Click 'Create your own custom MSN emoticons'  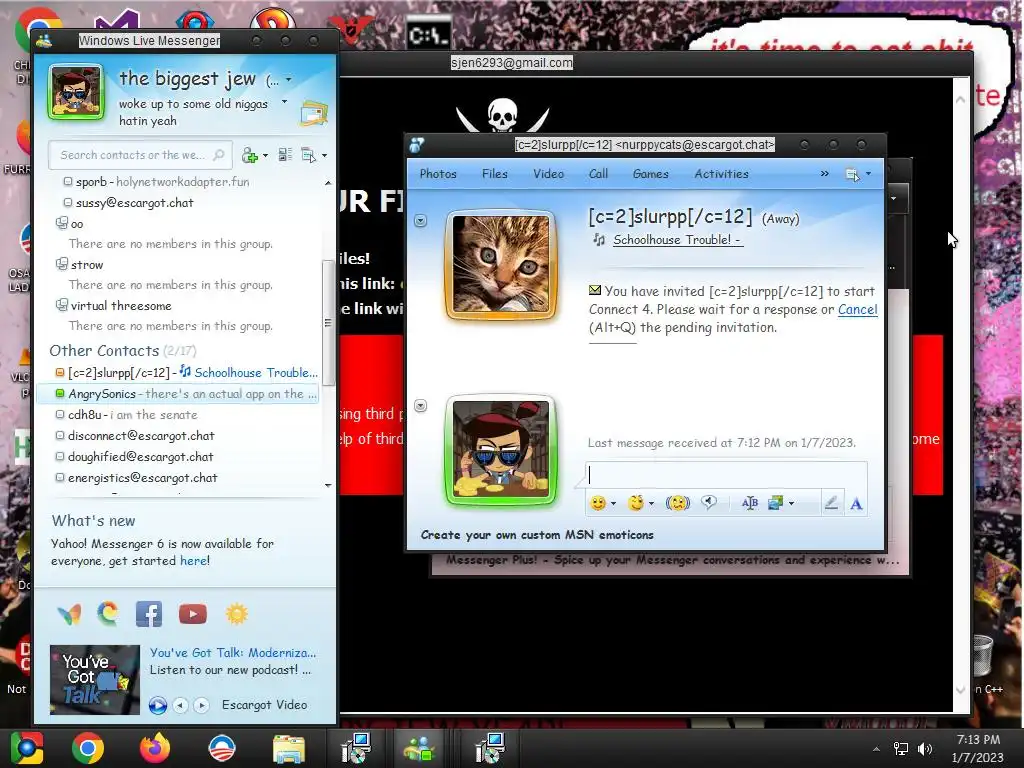537,535
